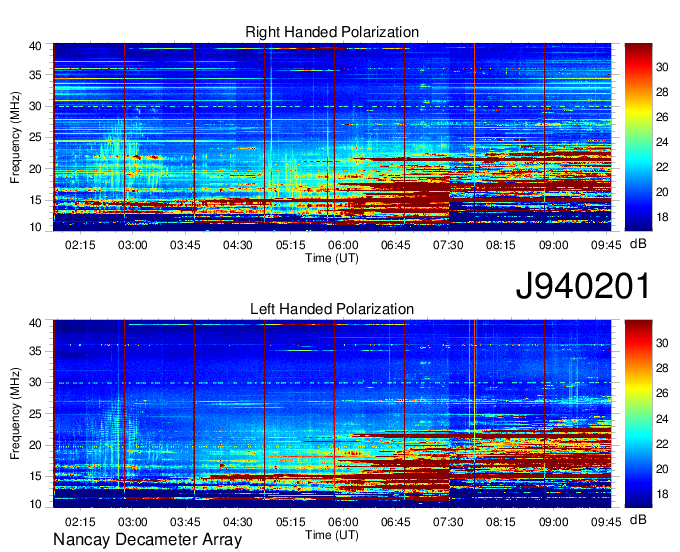Image resolution: width=680 pixels, height=552 pixels.
Task: Click the 15 MHz tick on Left Handed plot
Action: click(x=35, y=477)
